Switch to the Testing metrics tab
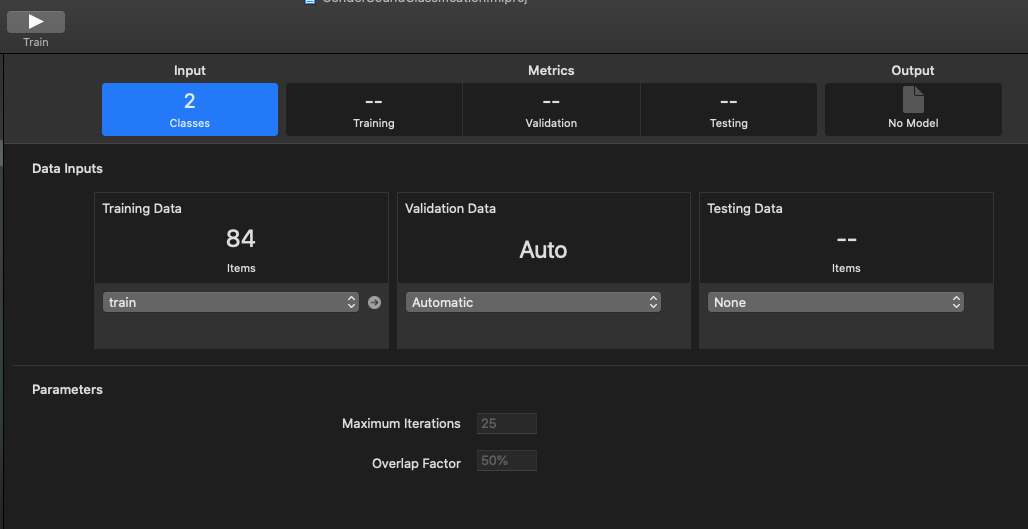This screenshot has width=1028, height=529. [728, 109]
